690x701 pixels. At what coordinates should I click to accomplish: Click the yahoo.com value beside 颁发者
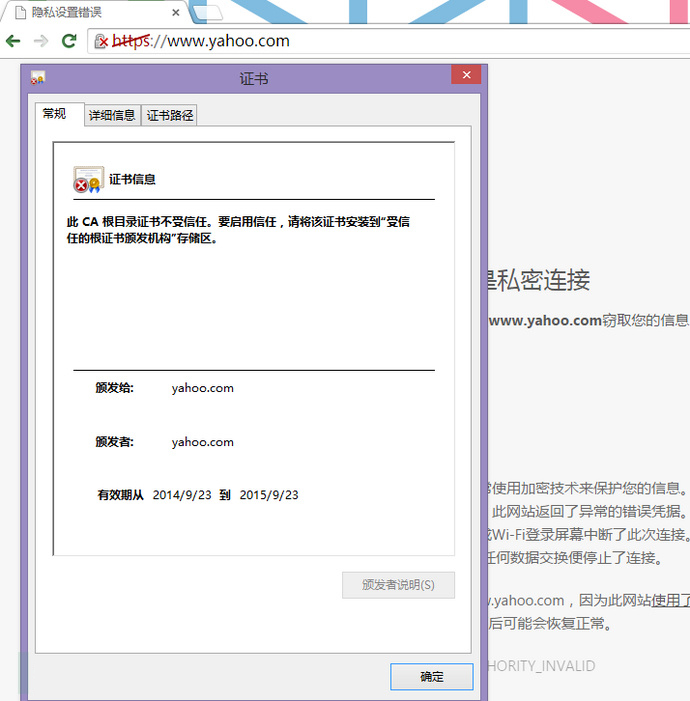tap(203, 442)
